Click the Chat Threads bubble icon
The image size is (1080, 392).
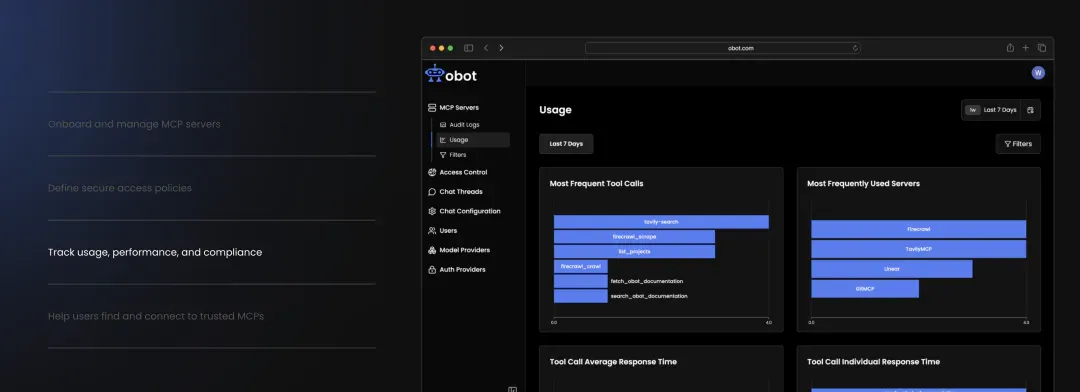tap(432, 192)
